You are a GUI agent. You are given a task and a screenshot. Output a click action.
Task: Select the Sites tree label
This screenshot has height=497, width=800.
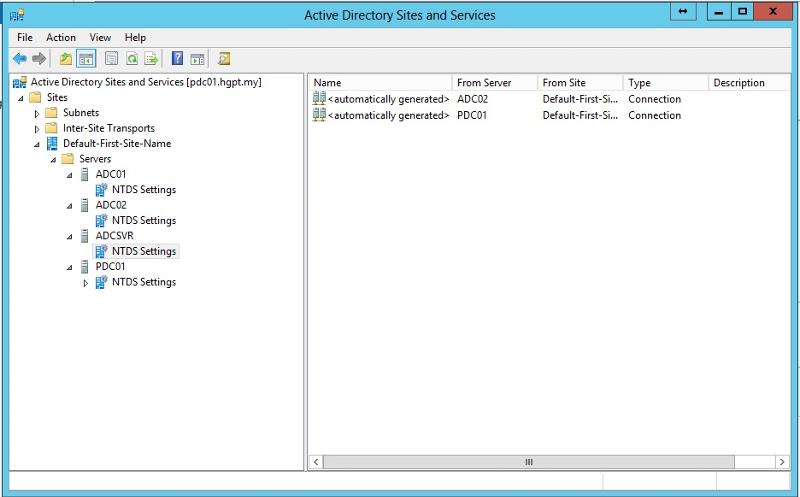57,97
